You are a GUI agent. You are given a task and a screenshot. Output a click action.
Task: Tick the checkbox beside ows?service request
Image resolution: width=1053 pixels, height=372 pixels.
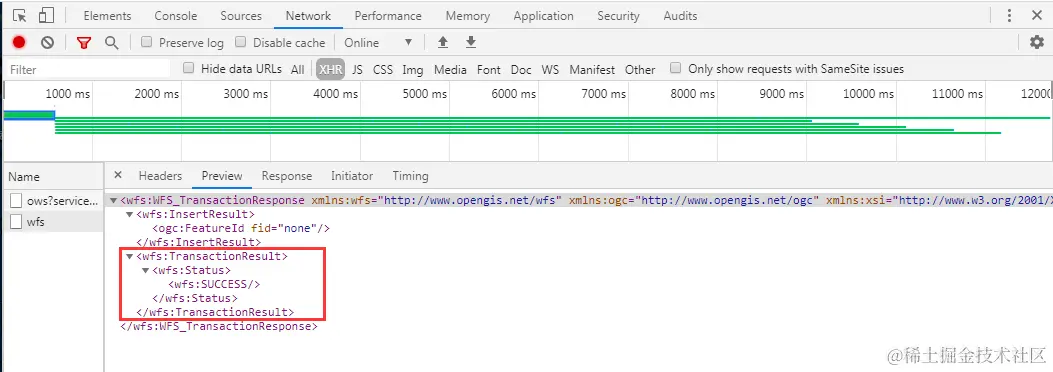pyautogui.click(x=16, y=201)
